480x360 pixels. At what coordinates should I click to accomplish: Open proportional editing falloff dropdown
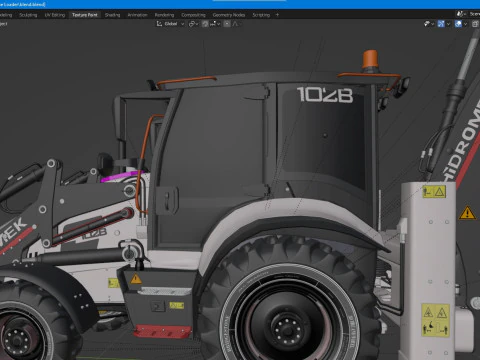pyautogui.click(x=236, y=24)
